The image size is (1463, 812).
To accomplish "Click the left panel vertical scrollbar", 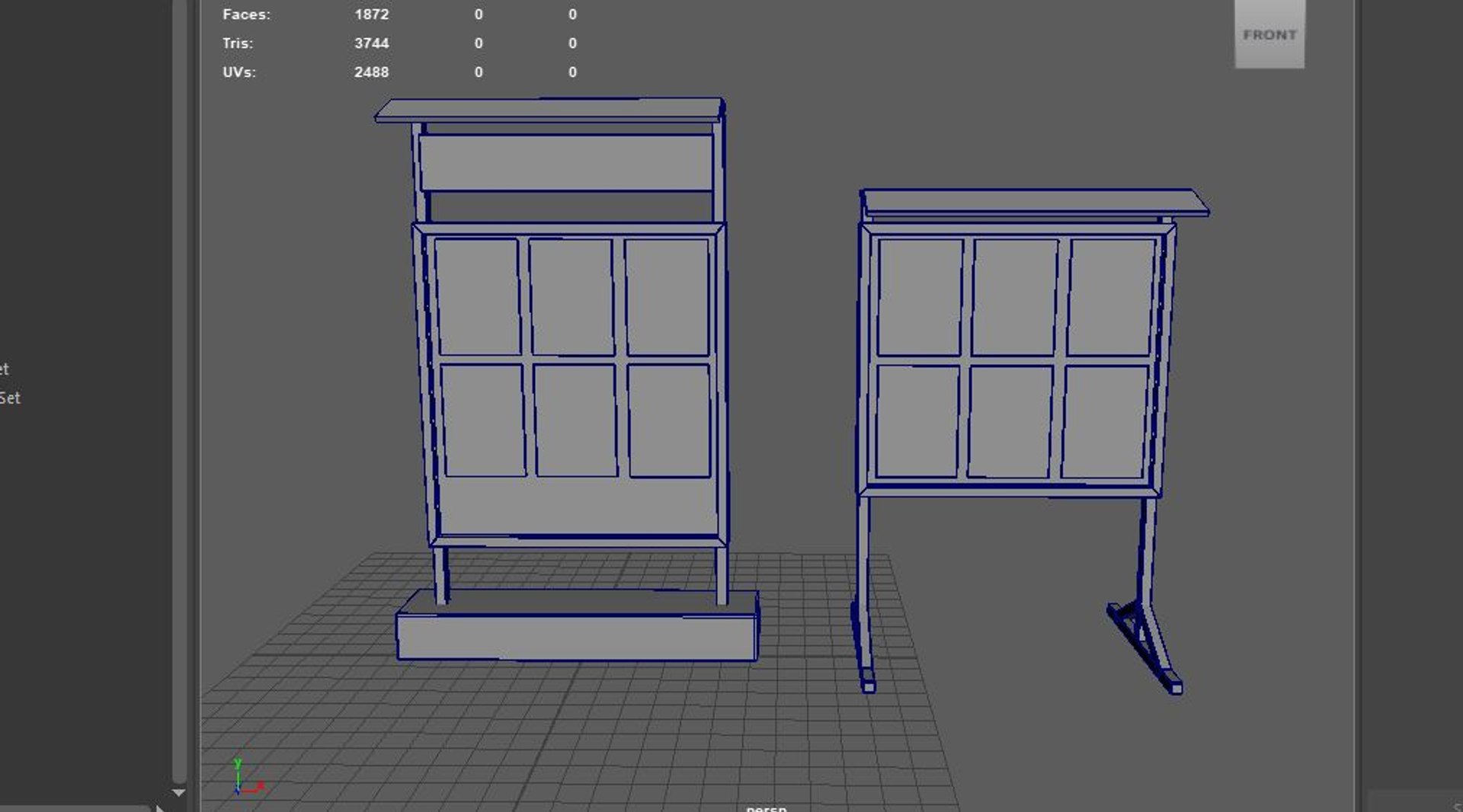I will 179,390.
